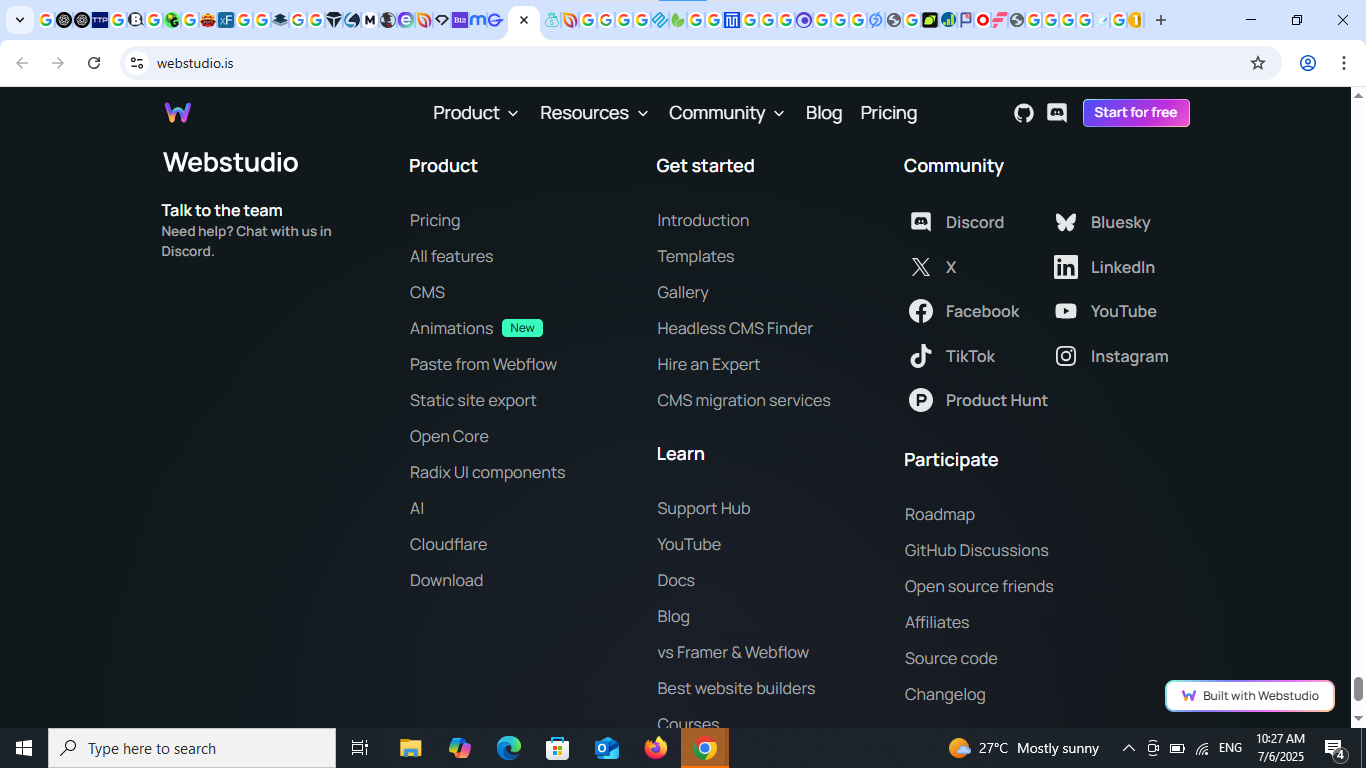Open the Headless CMS Finder link
The height and width of the screenshot is (768, 1366).
coord(735,328)
